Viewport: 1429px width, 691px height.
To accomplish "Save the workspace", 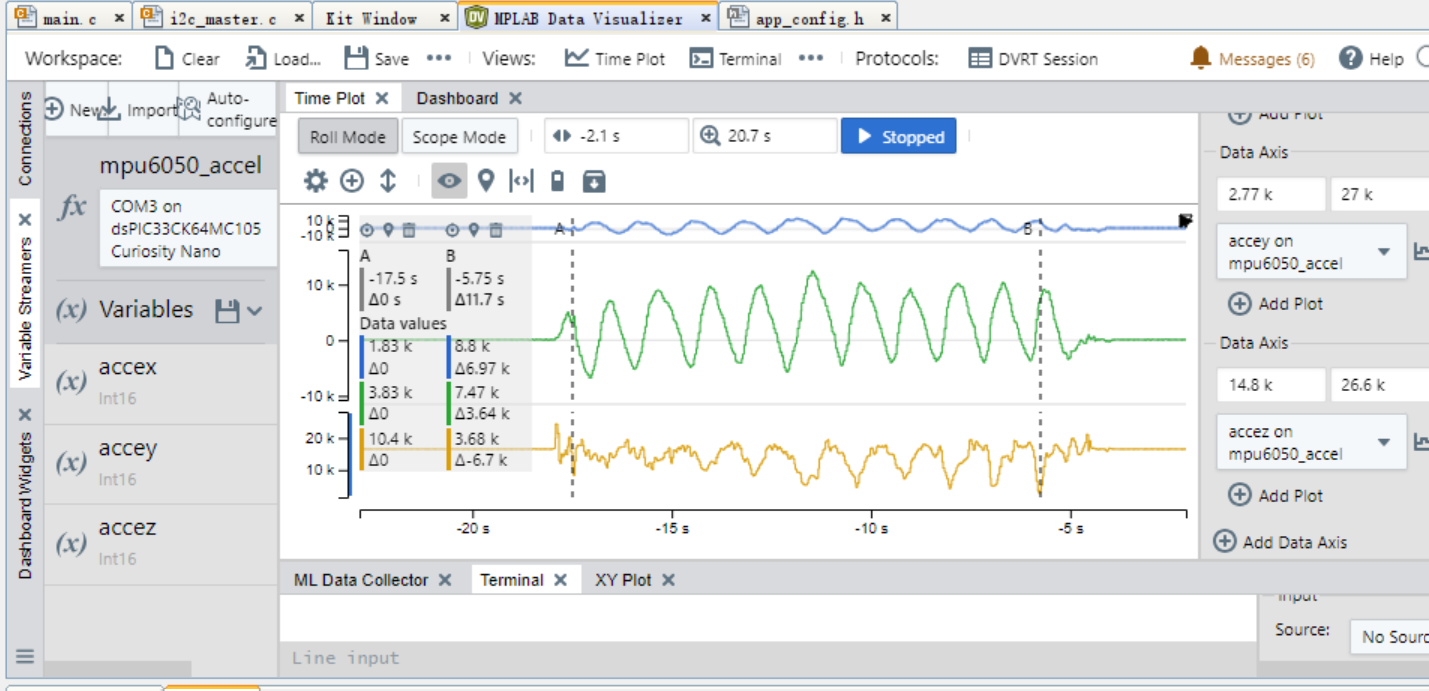I will pyautogui.click(x=377, y=58).
